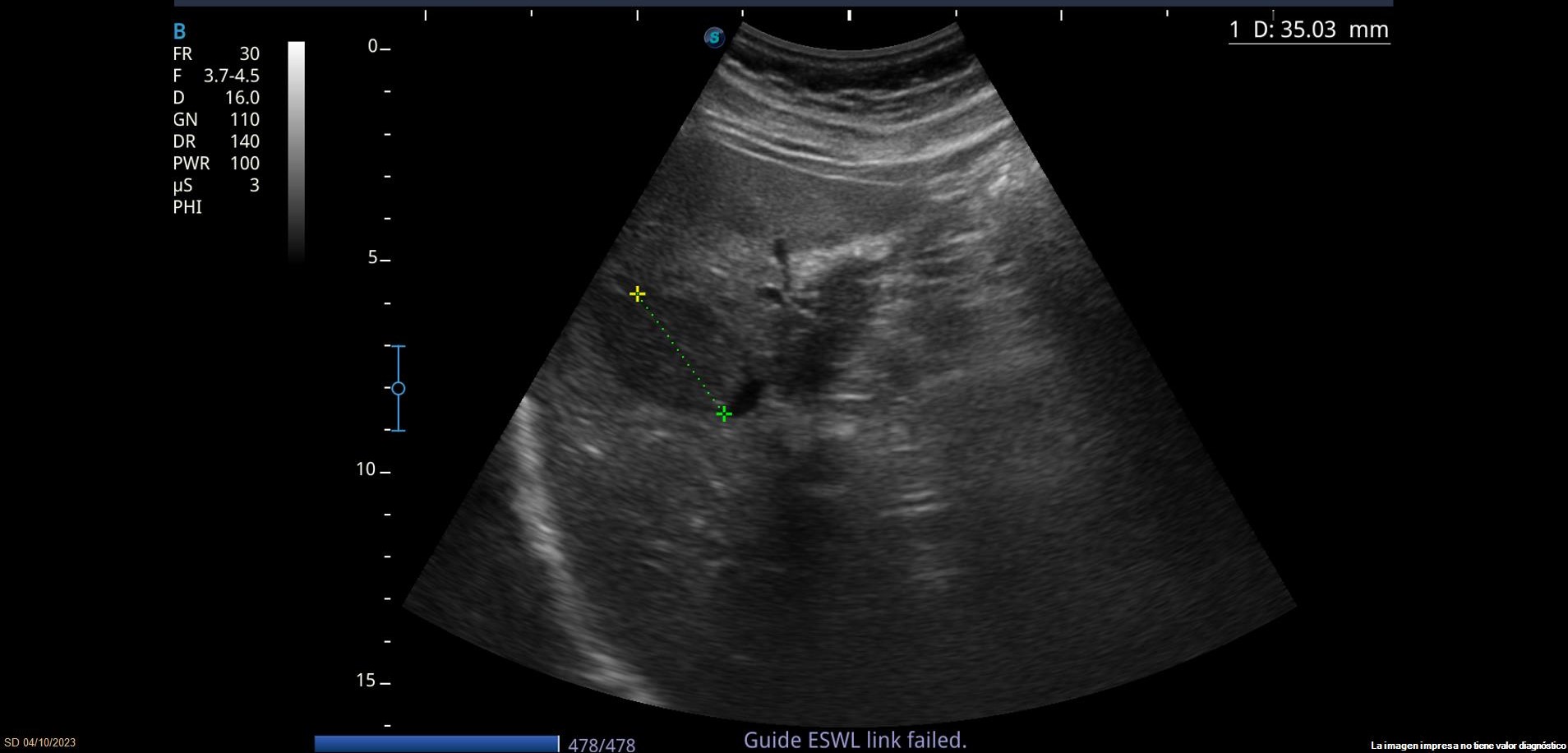Select the GN 110 gain parameter
1568x753 pixels.
(216, 120)
